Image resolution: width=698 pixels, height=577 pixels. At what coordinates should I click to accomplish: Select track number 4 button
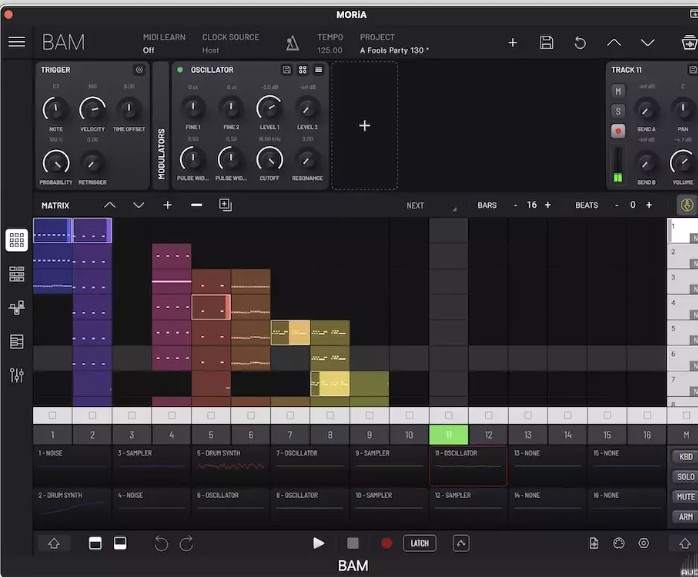(x=171, y=435)
